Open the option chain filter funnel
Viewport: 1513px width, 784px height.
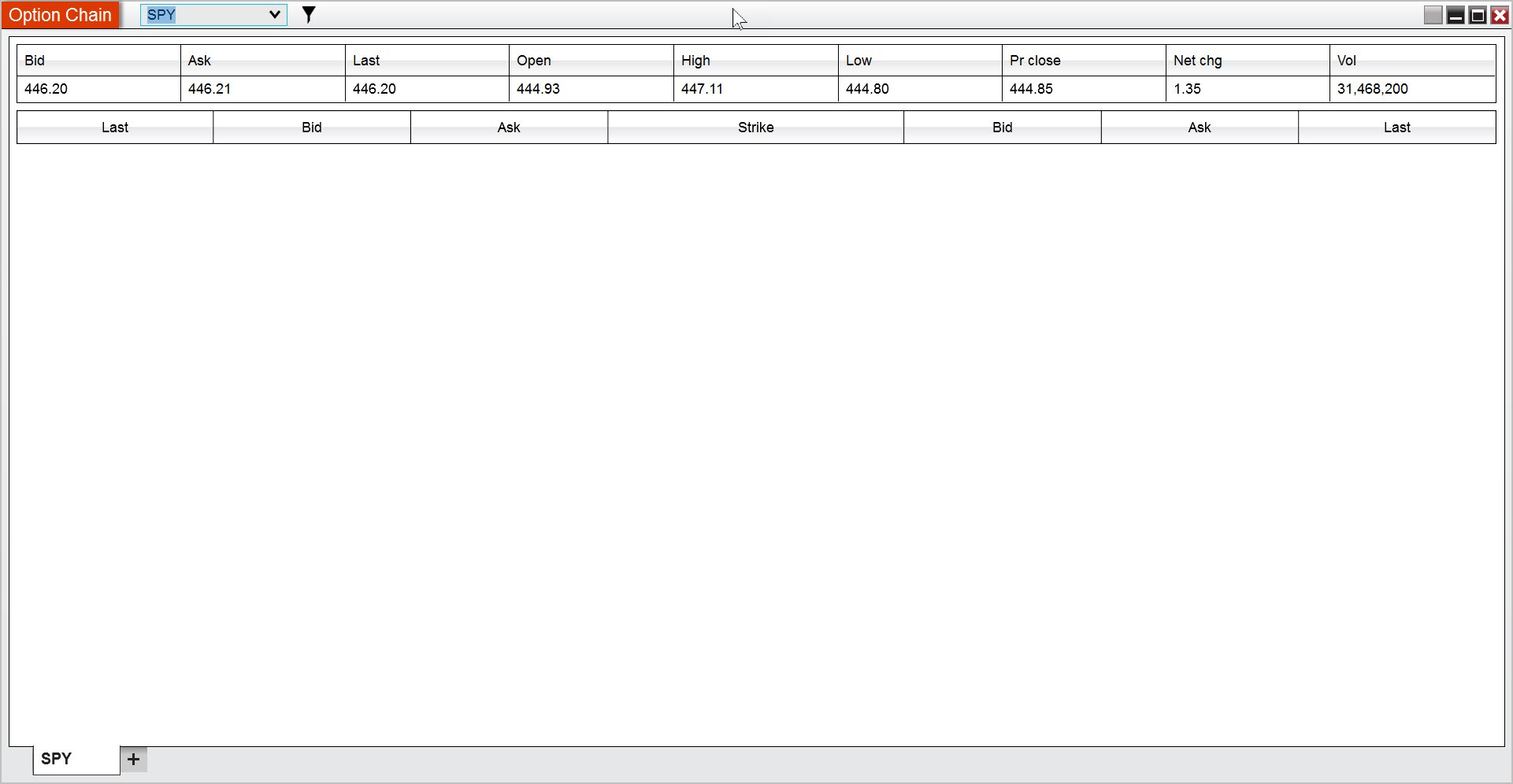309,15
